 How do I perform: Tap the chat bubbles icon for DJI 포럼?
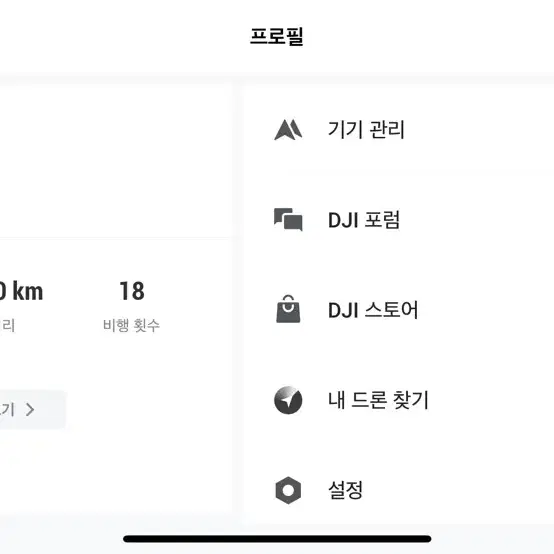point(288,219)
